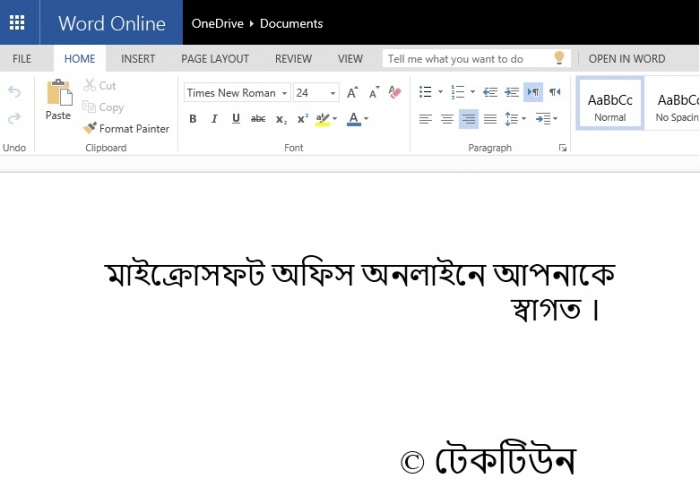The width and height of the screenshot is (700, 504).
Task: Click the Grow Font icon
Action: [352, 92]
